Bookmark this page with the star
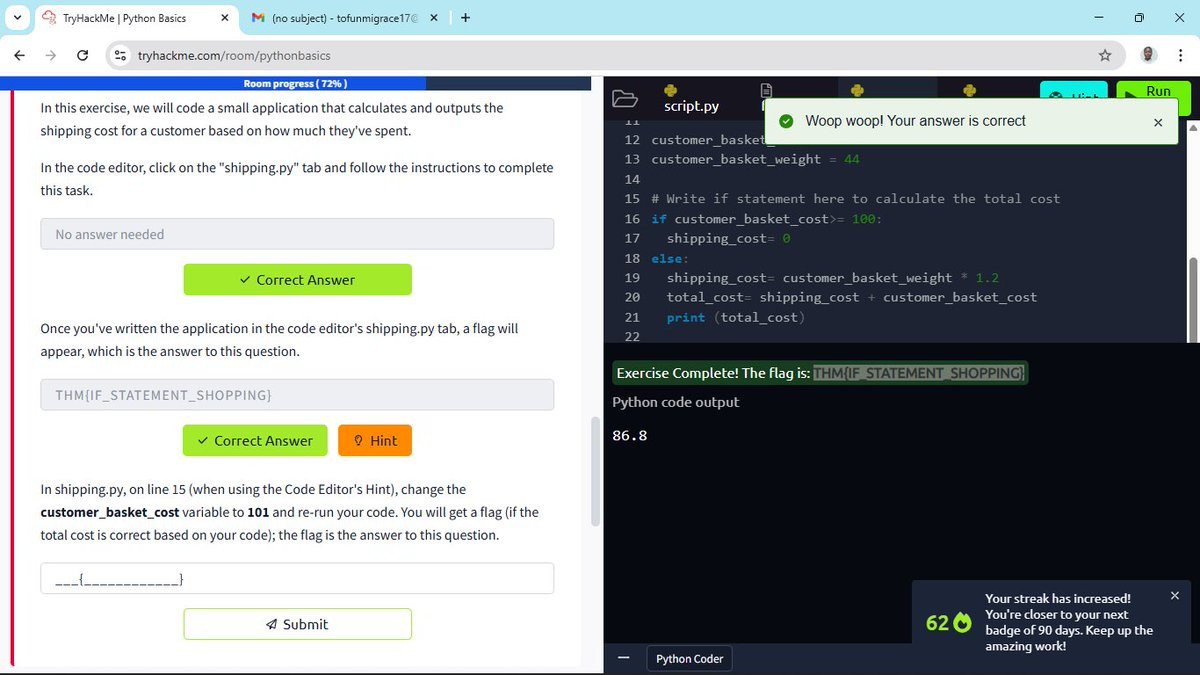Image resolution: width=1200 pixels, height=675 pixels. [1104, 55]
